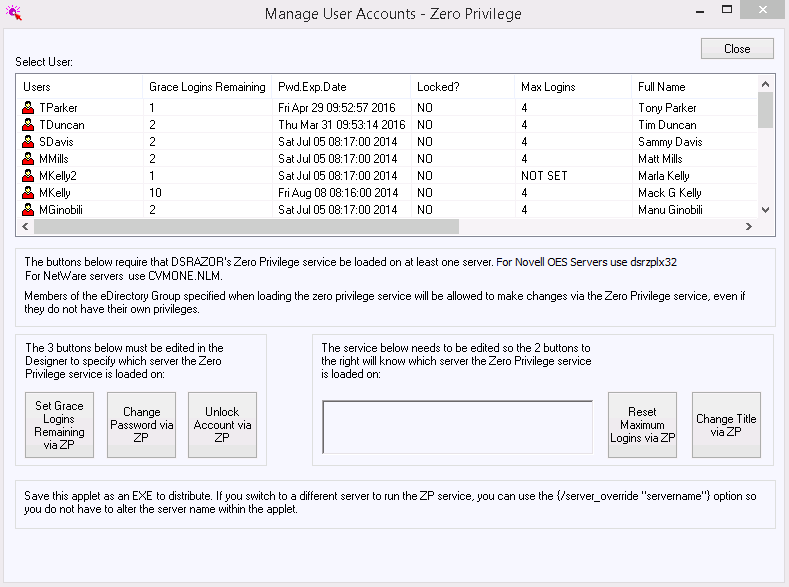This screenshot has height=587, width=789.
Task: Sort list by Pwd.Exp.Date header
Action: [x=340, y=87]
